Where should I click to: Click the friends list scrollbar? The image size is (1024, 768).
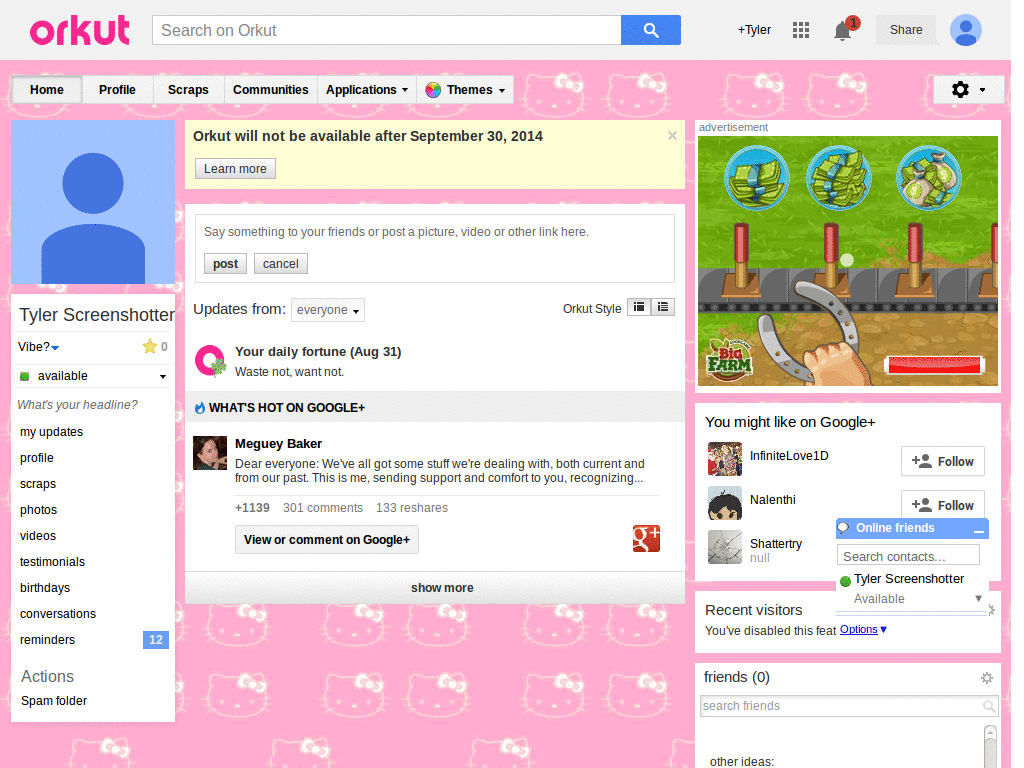point(990,746)
